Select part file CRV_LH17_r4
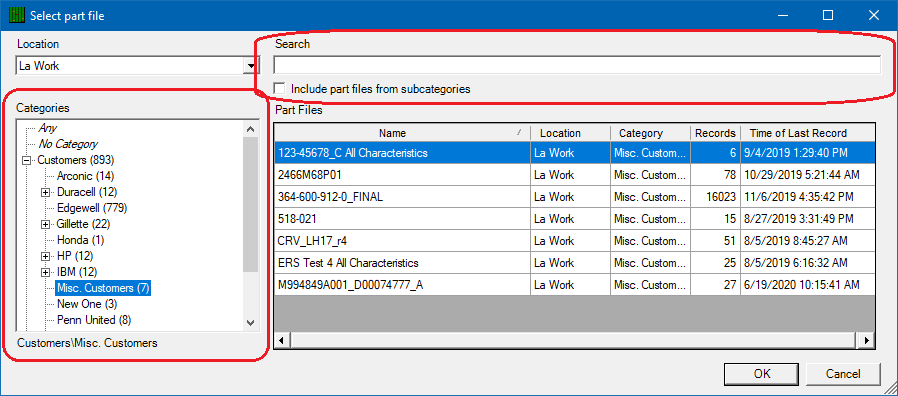 click(x=313, y=241)
